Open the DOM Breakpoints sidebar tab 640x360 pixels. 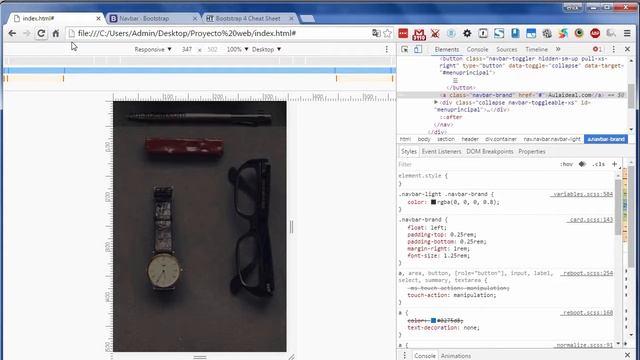point(489,151)
